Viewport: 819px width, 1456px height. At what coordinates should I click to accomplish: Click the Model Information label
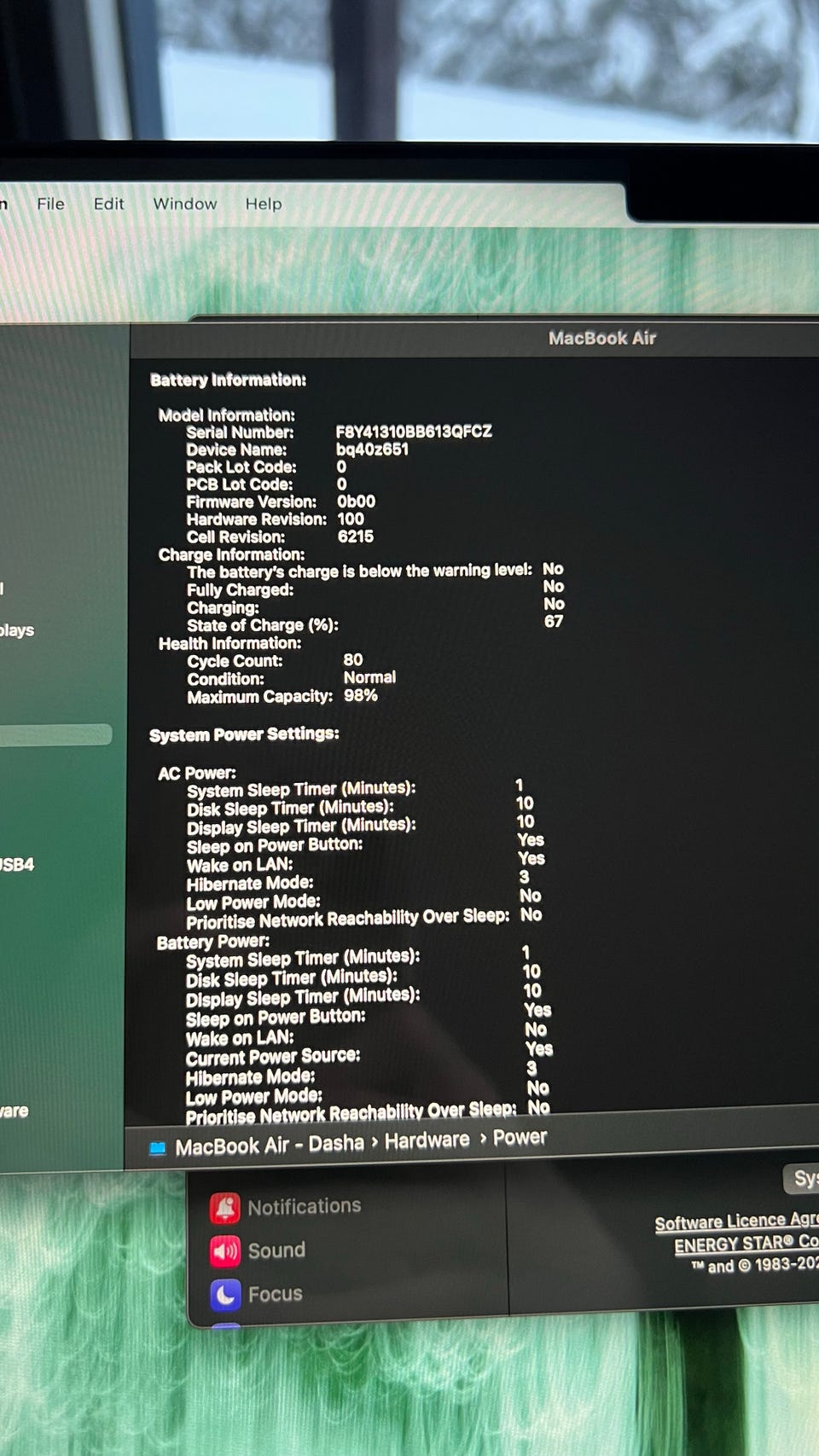(x=227, y=415)
